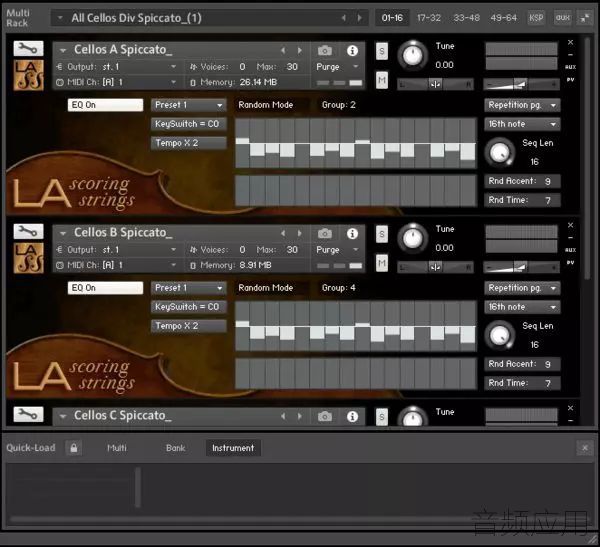
Task: Switch to instrument page 33-48
Action: click(466, 18)
